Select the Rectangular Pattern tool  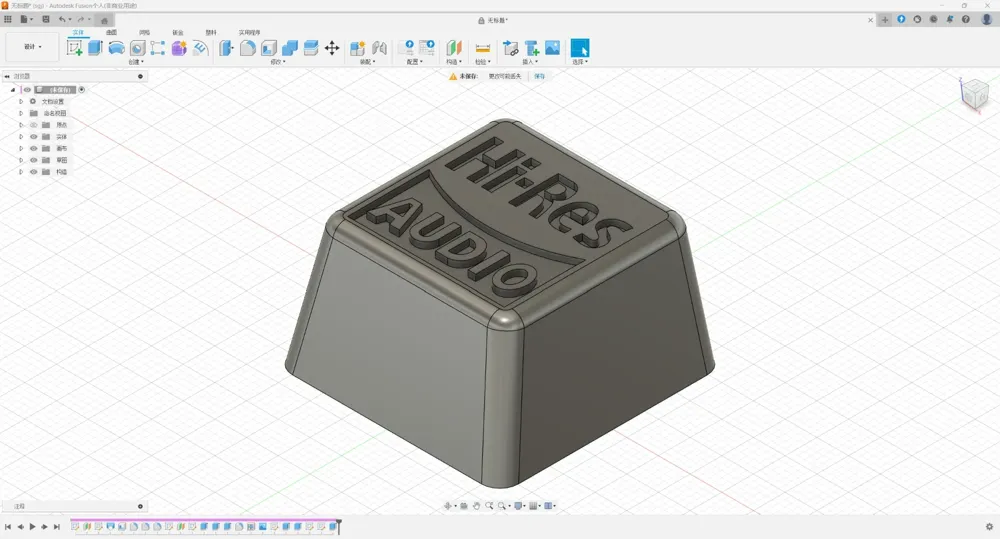click(x=158, y=48)
